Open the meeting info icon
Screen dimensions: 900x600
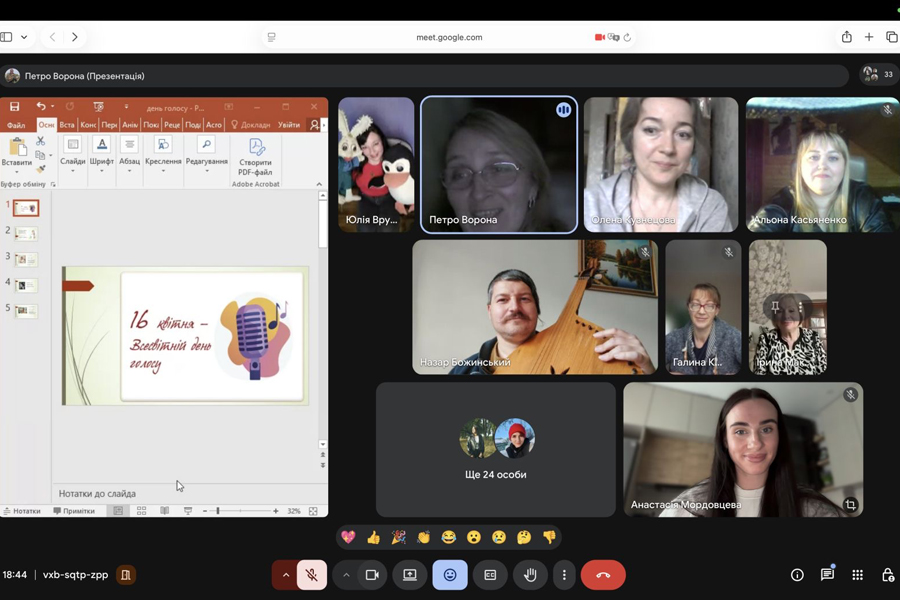tap(797, 575)
